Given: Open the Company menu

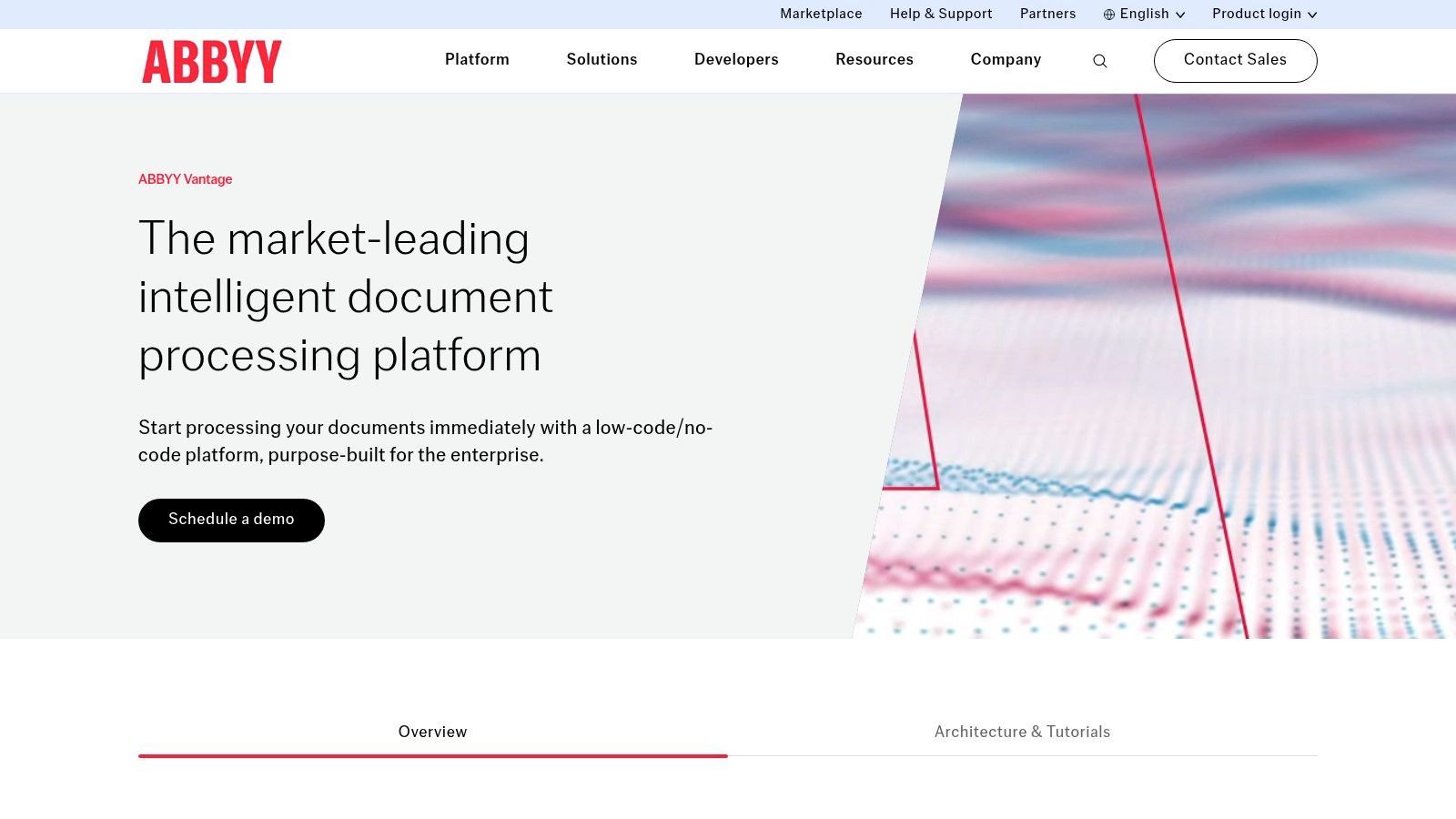Looking at the screenshot, I should [1006, 60].
